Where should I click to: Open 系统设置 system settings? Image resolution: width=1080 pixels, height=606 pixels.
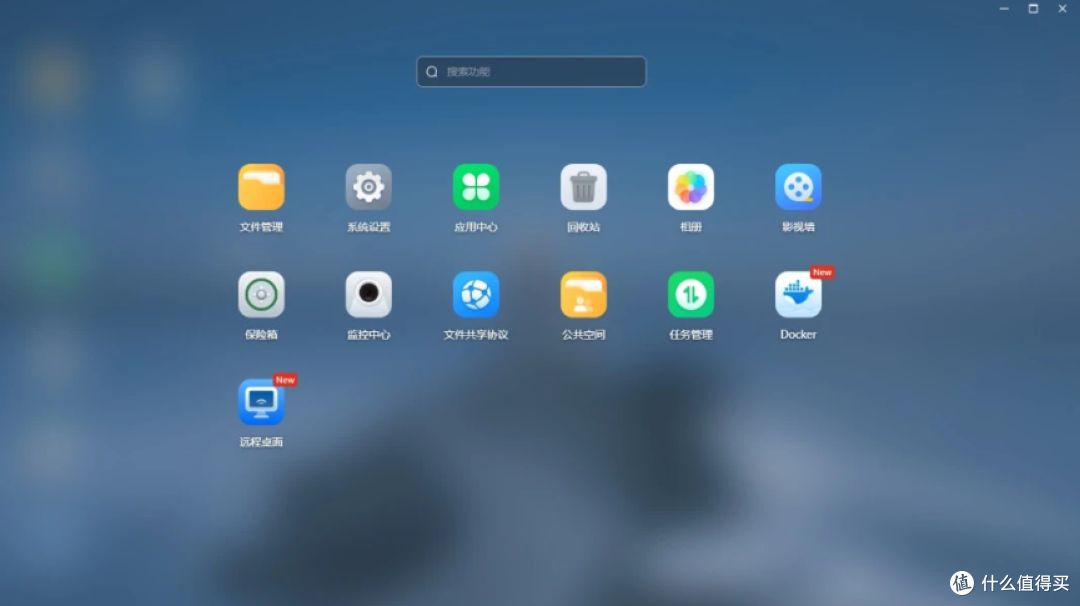368,187
